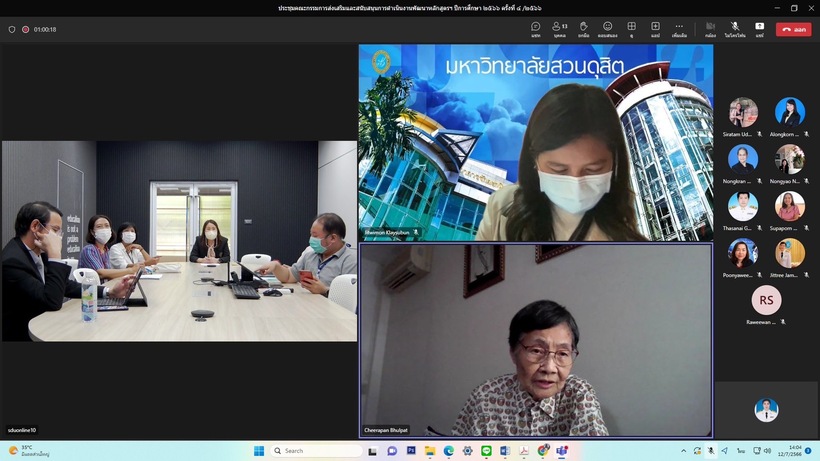Open the weather widget showing 35°C
This screenshot has width=820, height=461.
(29, 451)
